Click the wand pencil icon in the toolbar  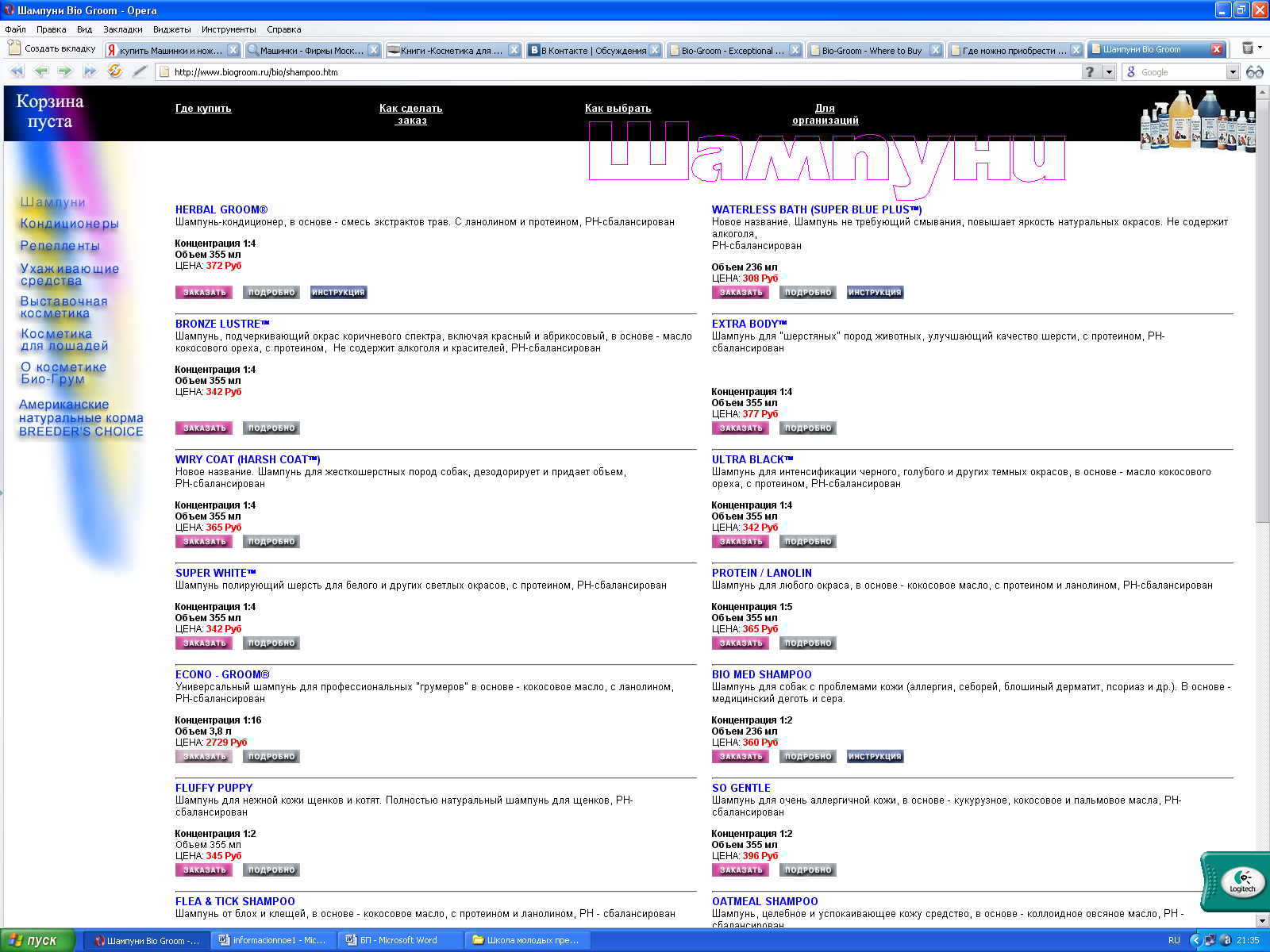[140, 71]
